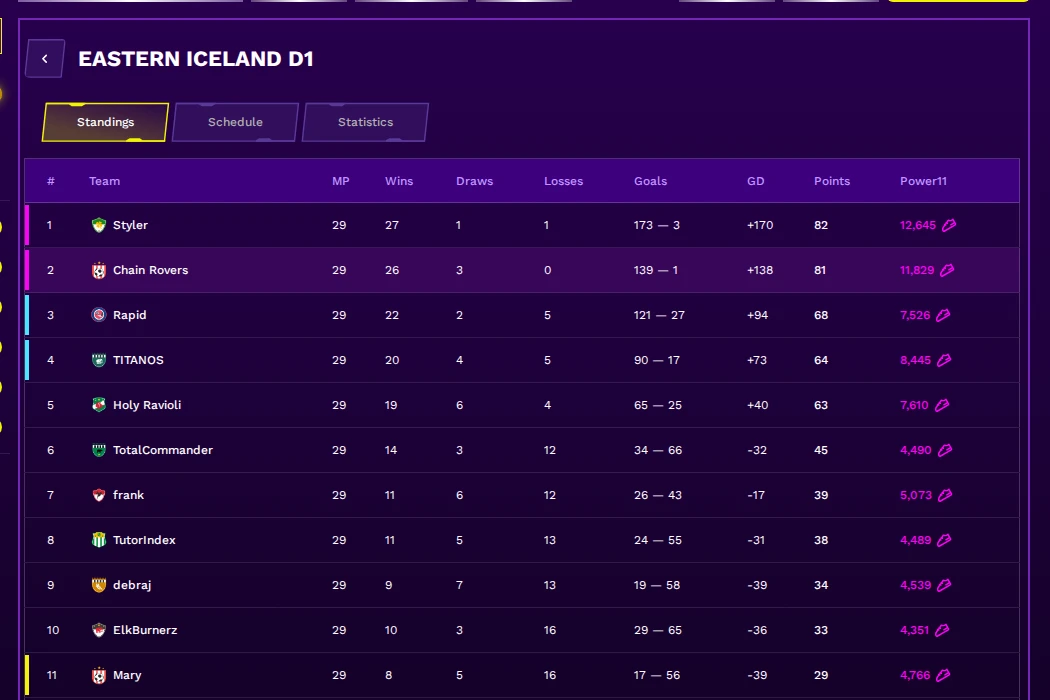The height and width of the screenshot is (700, 1050).
Task: Click TotalCommander's goal difference -32
Action: pos(757,450)
